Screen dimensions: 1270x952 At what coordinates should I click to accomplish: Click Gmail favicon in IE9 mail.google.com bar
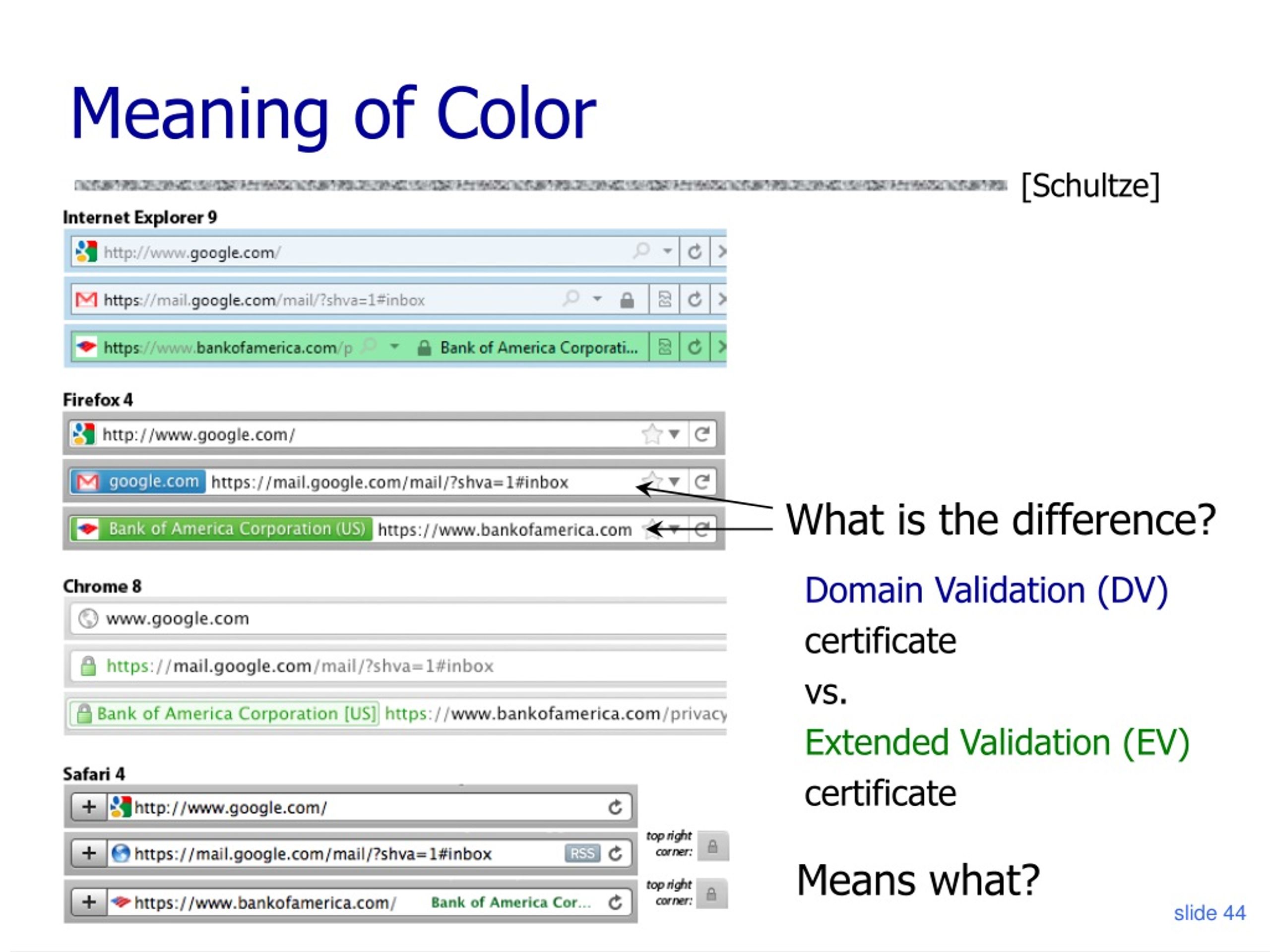[86, 299]
